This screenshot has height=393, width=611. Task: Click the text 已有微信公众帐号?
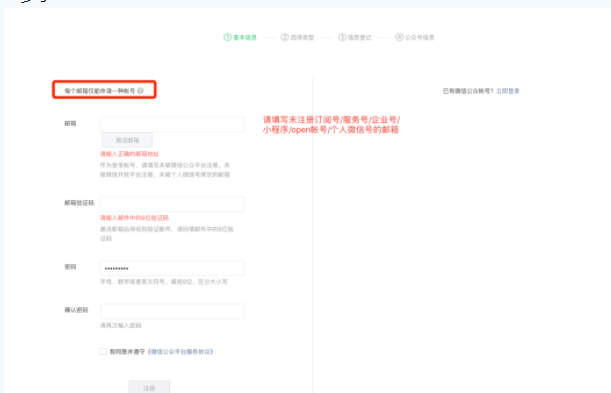(x=468, y=91)
